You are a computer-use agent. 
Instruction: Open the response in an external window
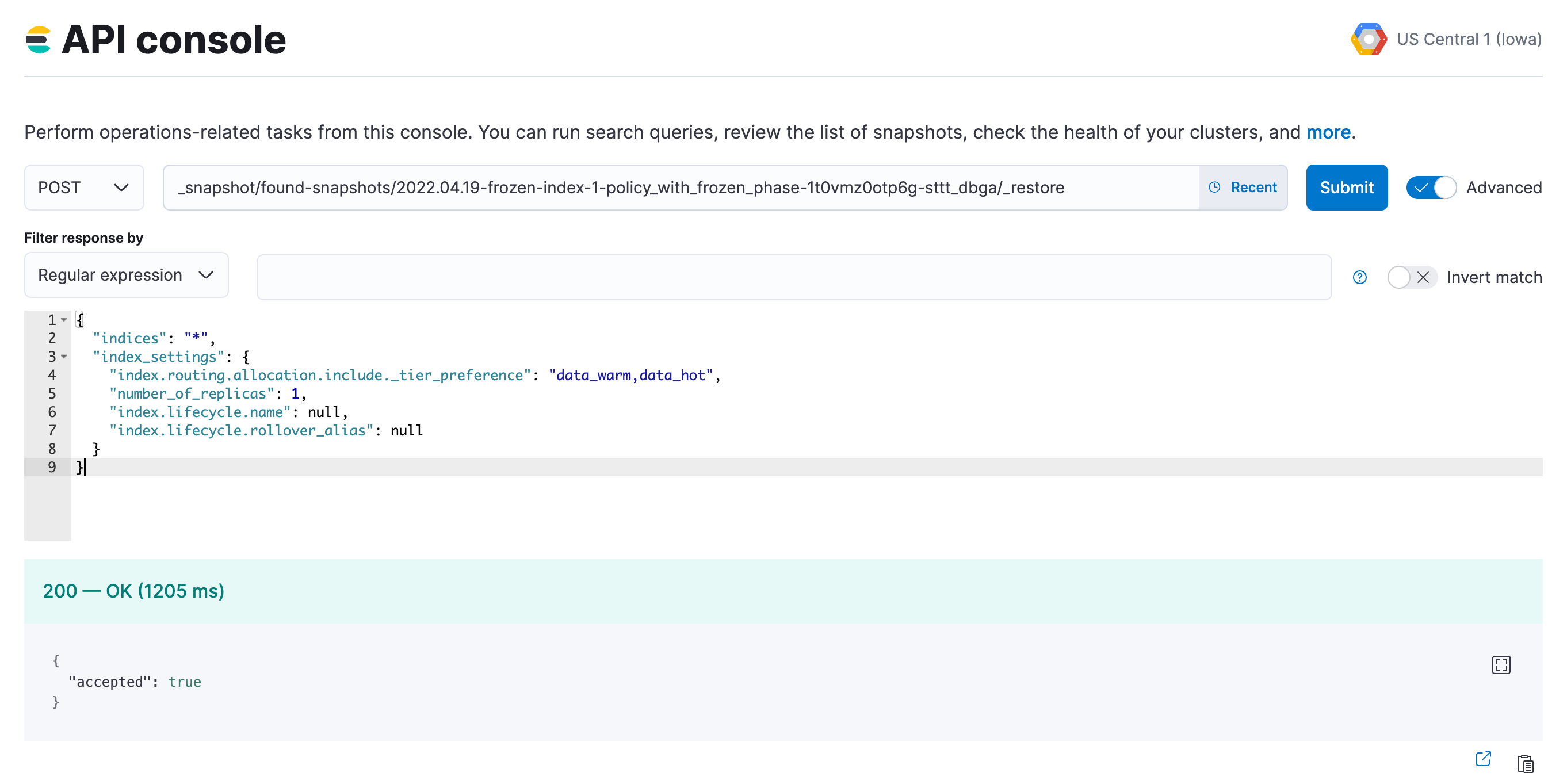(x=1484, y=759)
